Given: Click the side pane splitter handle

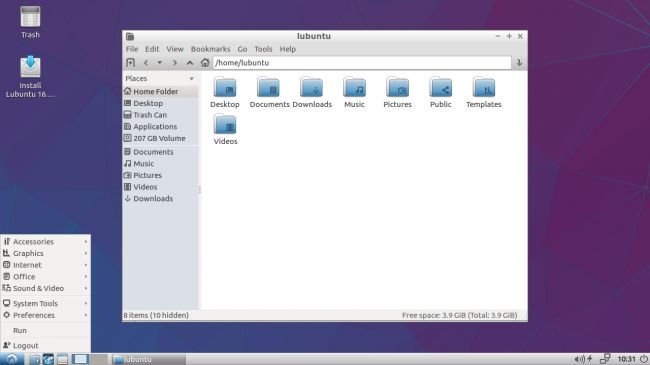Looking at the screenshot, I should click(199, 190).
